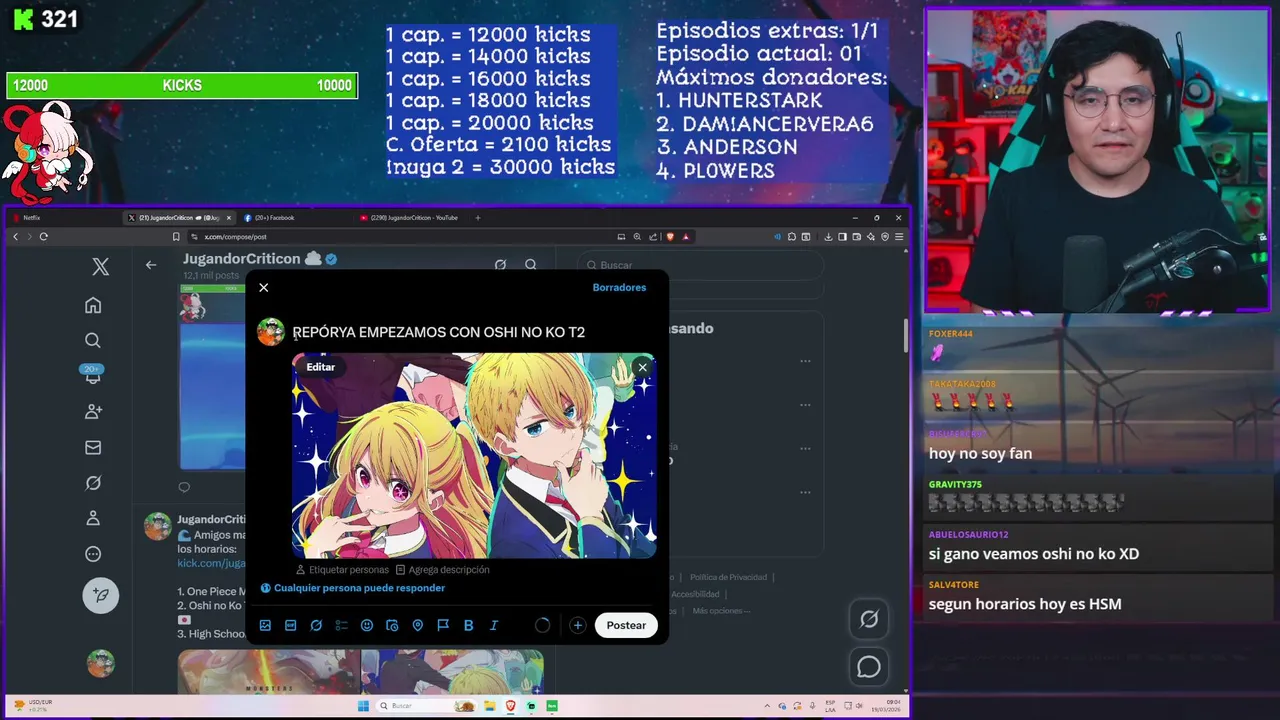Add media image to the post
The image size is (1280, 720).
pos(265,625)
